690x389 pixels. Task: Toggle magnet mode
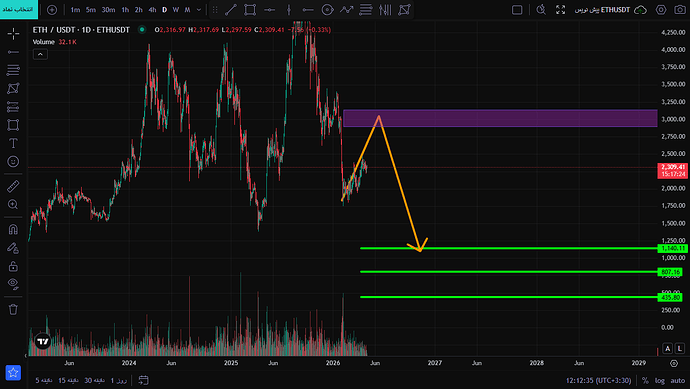pyautogui.click(x=13, y=229)
